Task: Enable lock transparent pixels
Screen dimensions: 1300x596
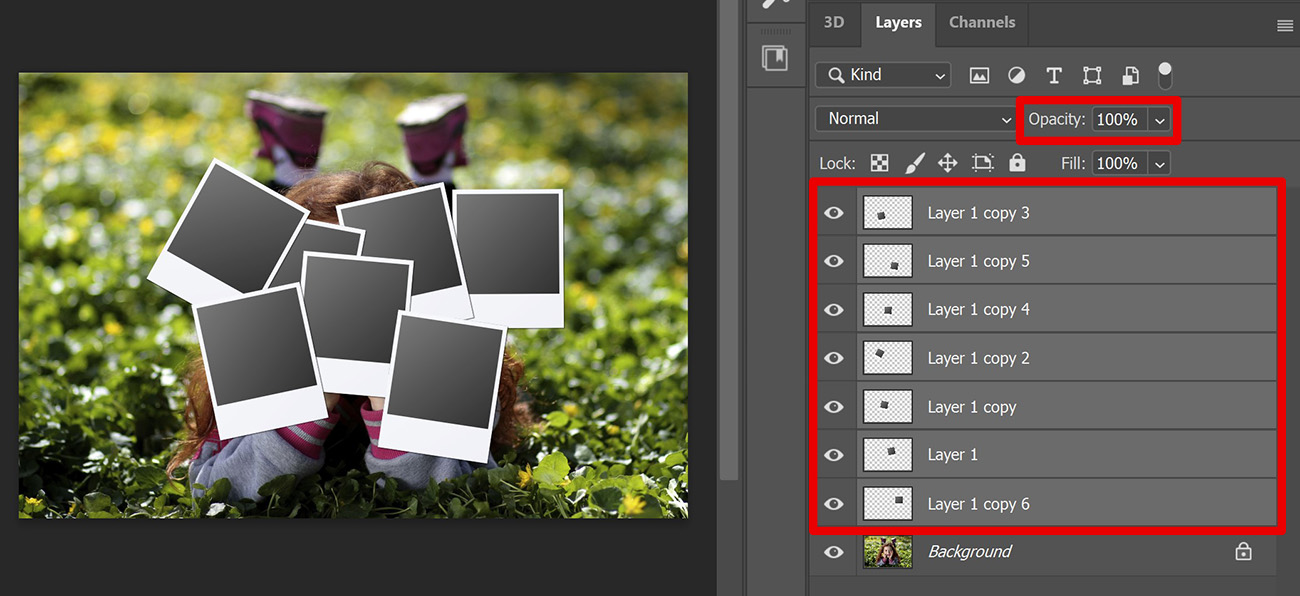Action: pyautogui.click(x=879, y=162)
